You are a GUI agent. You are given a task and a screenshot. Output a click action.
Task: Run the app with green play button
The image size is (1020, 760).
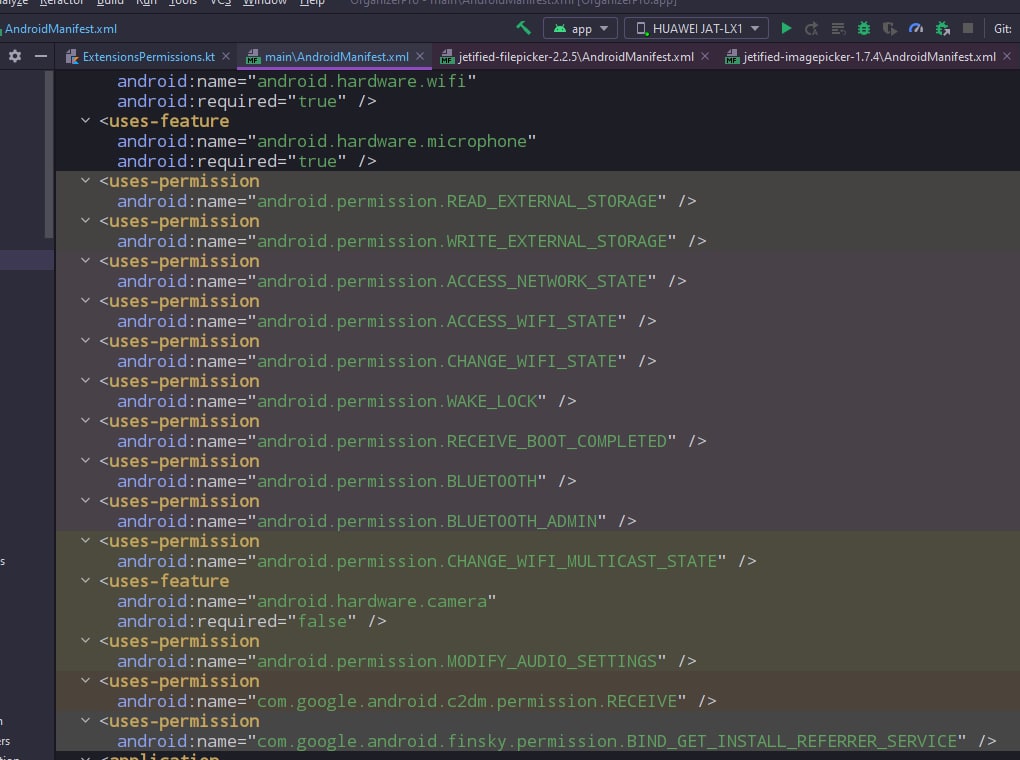(x=786, y=28)
